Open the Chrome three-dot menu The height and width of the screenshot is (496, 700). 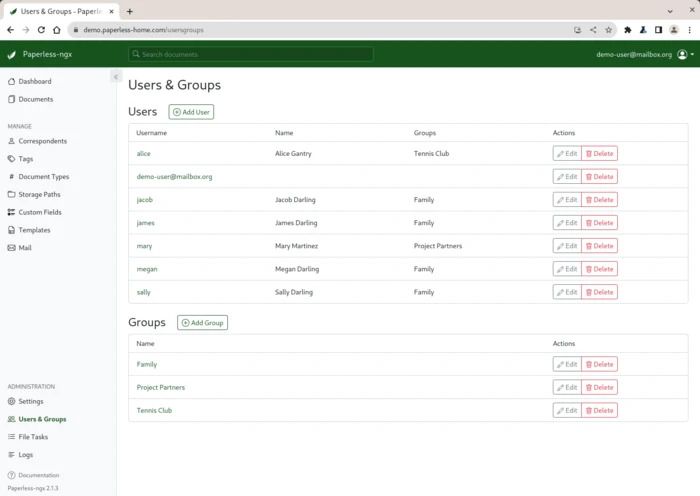click(x=690, y=30)
